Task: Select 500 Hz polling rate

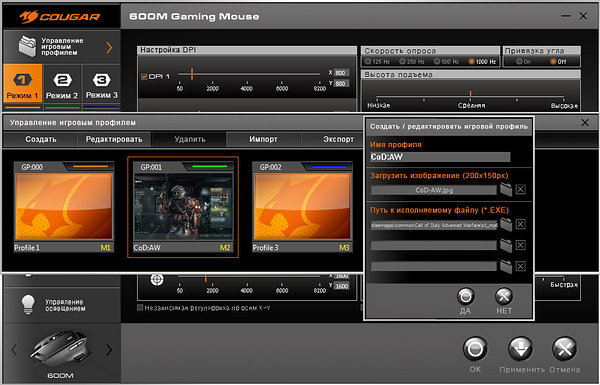Action: pyautogui.click(x=437, y=61)
